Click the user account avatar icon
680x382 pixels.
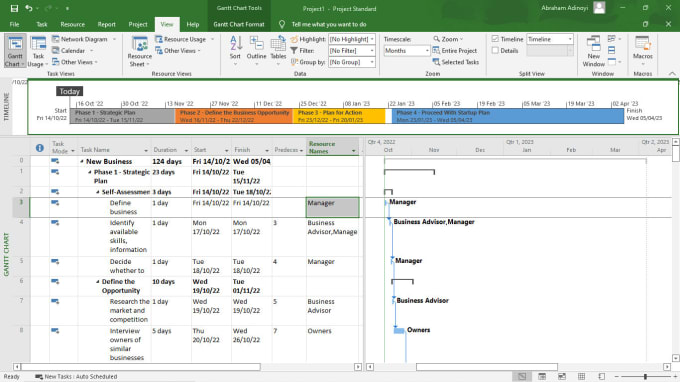coord(599,8)
